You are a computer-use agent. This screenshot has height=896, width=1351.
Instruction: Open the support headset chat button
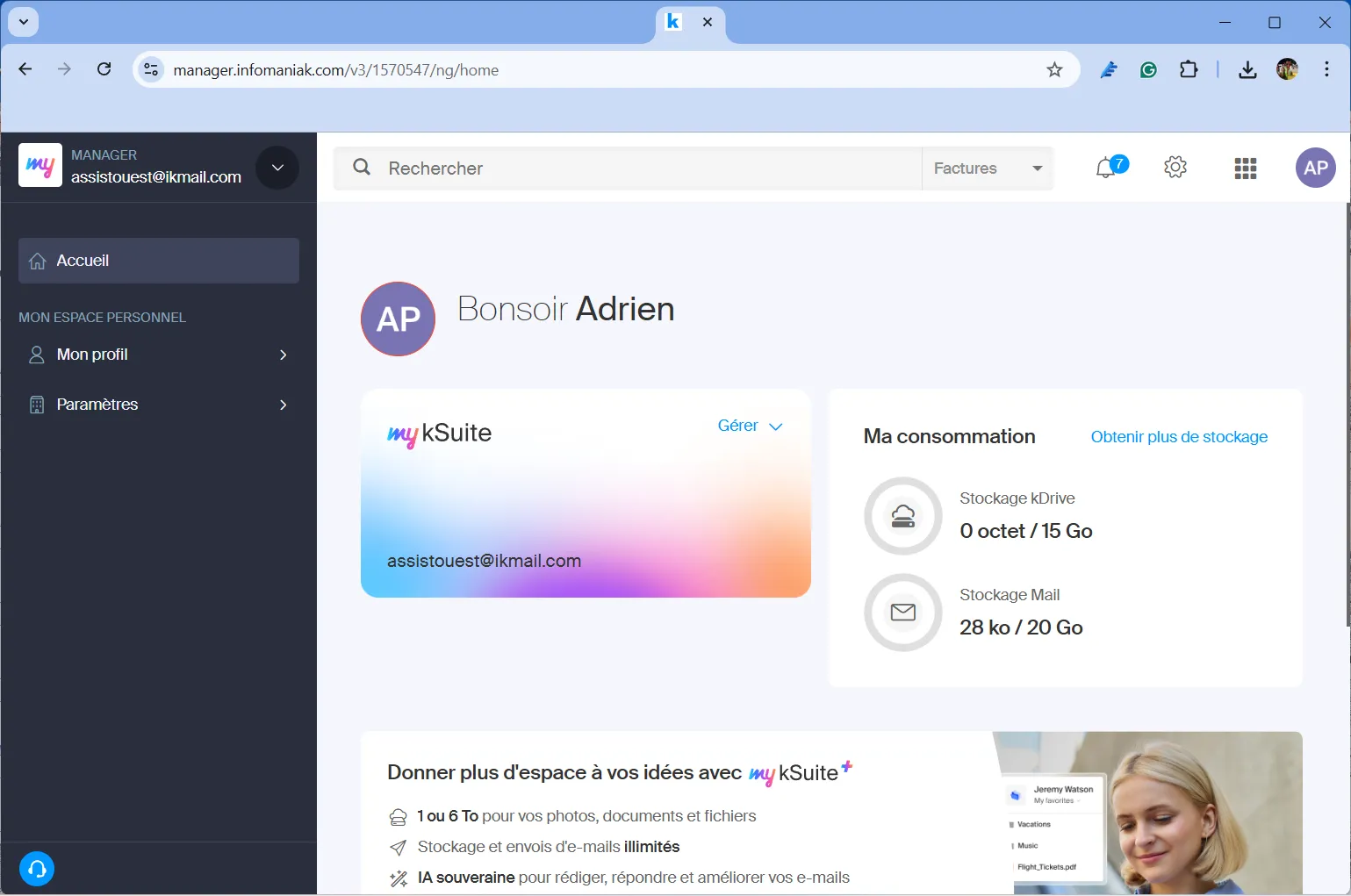[37, 869]
